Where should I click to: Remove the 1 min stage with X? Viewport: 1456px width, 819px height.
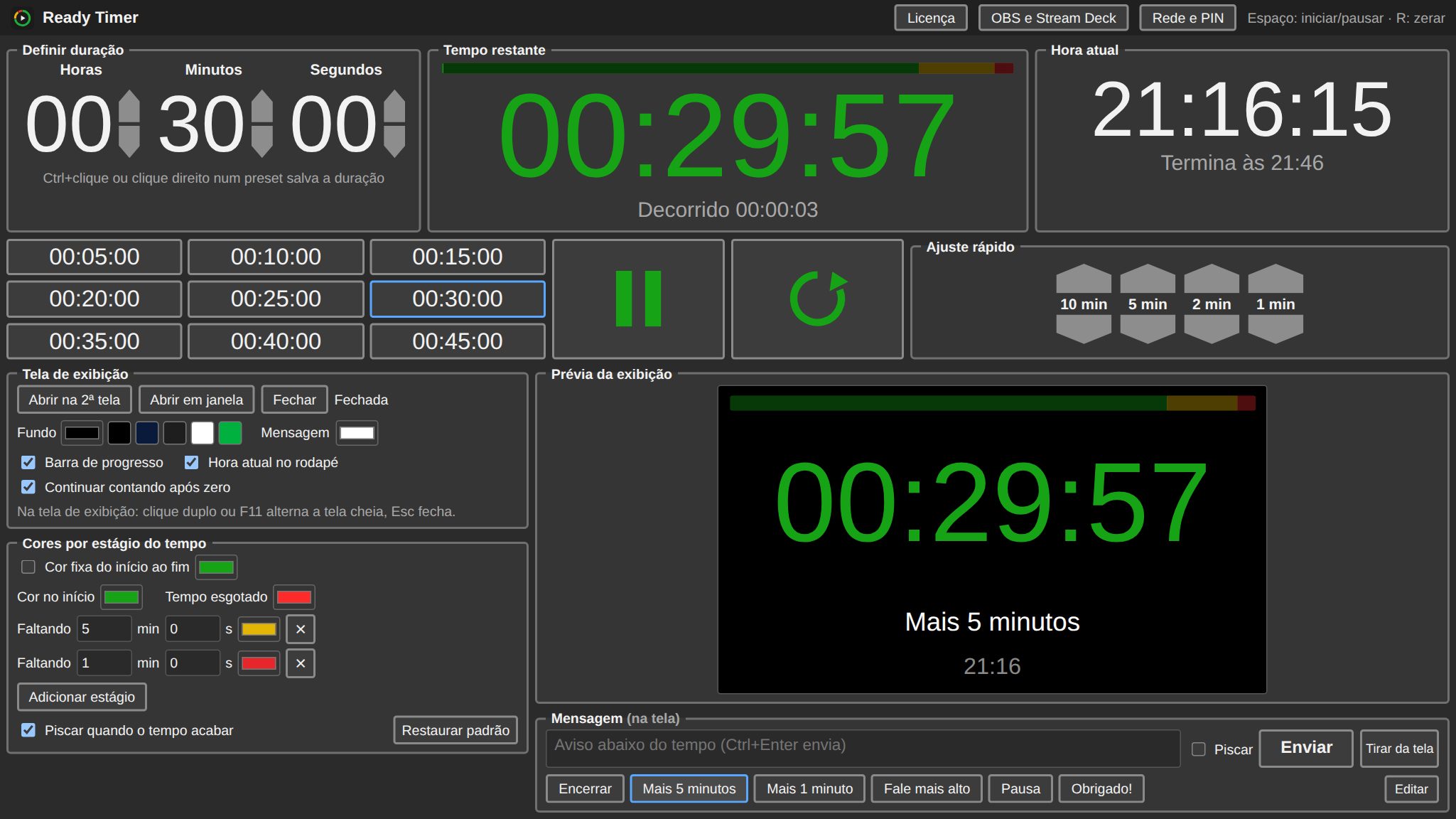click(301, 663)
